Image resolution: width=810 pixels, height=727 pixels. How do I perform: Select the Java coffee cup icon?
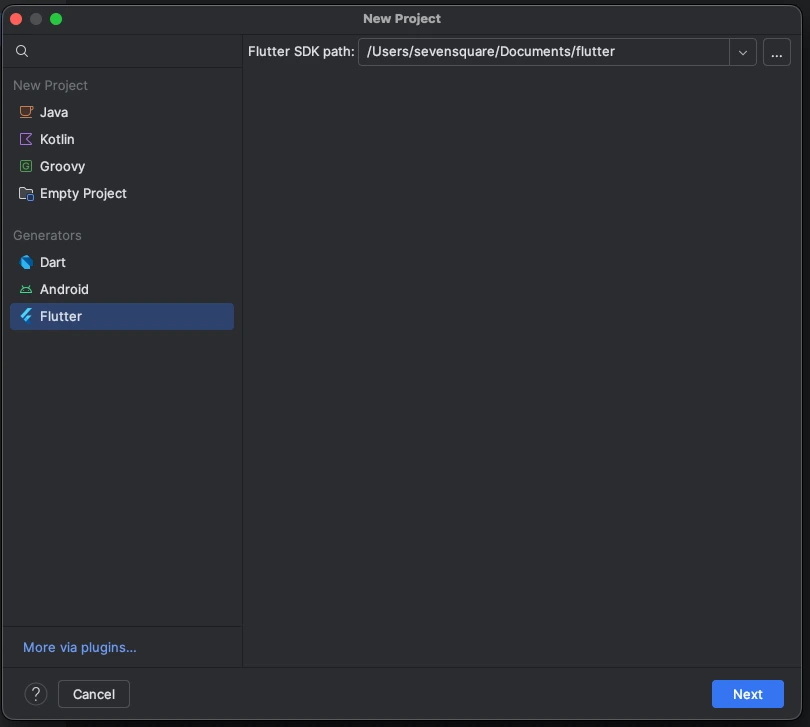(26, 113)
